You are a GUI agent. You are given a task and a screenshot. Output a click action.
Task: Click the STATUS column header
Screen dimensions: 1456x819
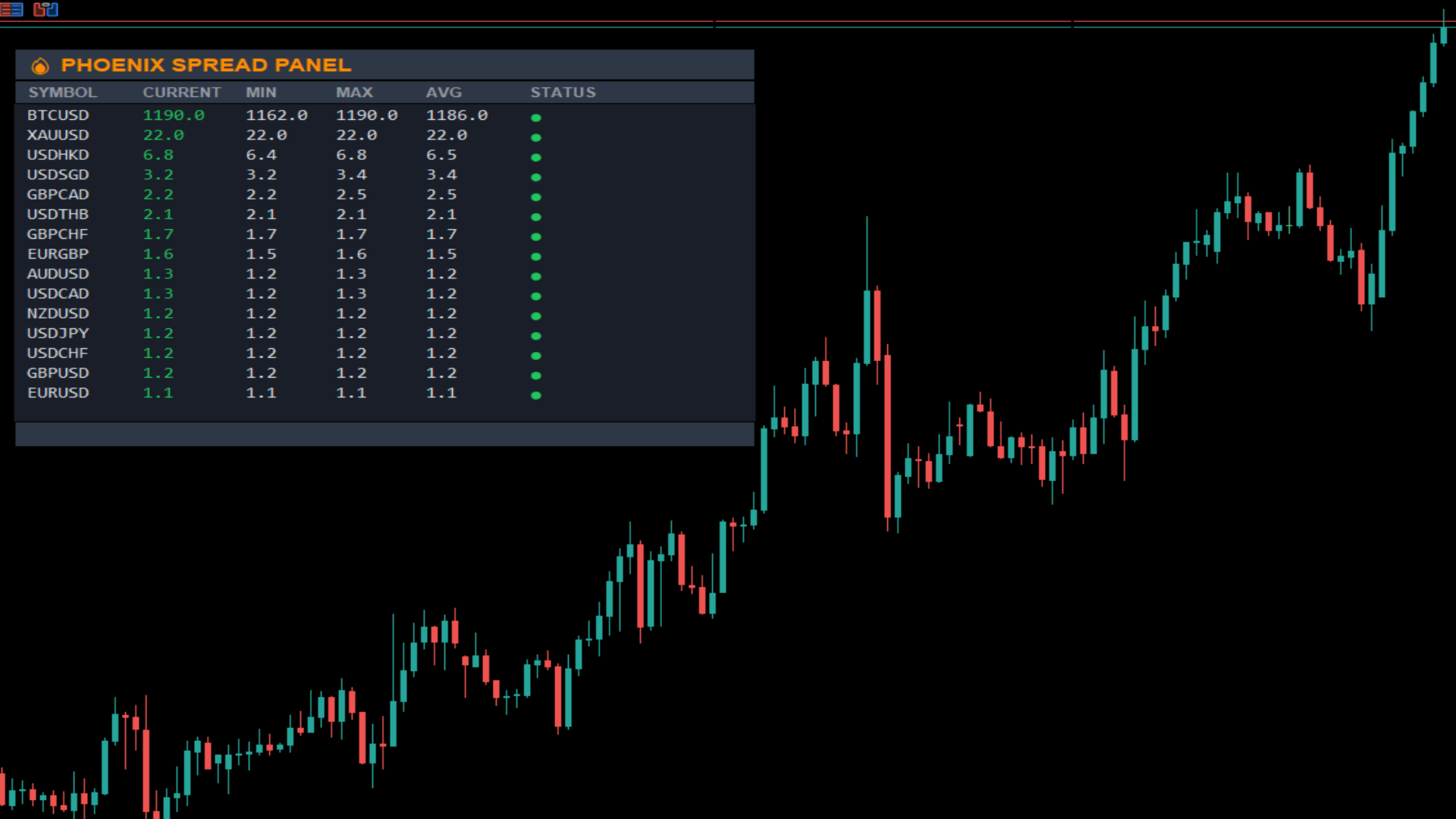click(x=563, y=93)
